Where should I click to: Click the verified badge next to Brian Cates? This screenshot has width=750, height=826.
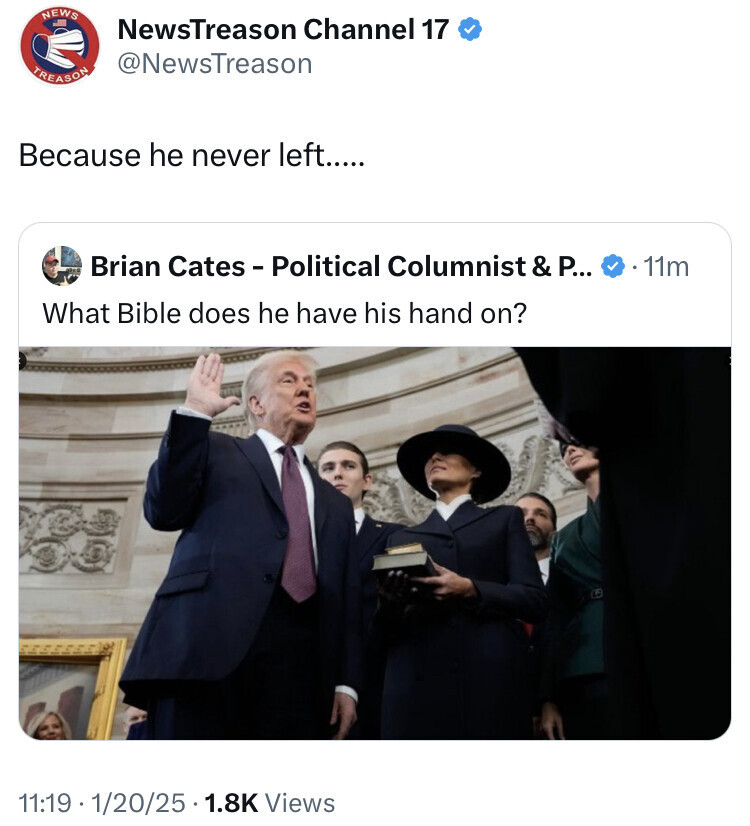[x=612, y=267]
